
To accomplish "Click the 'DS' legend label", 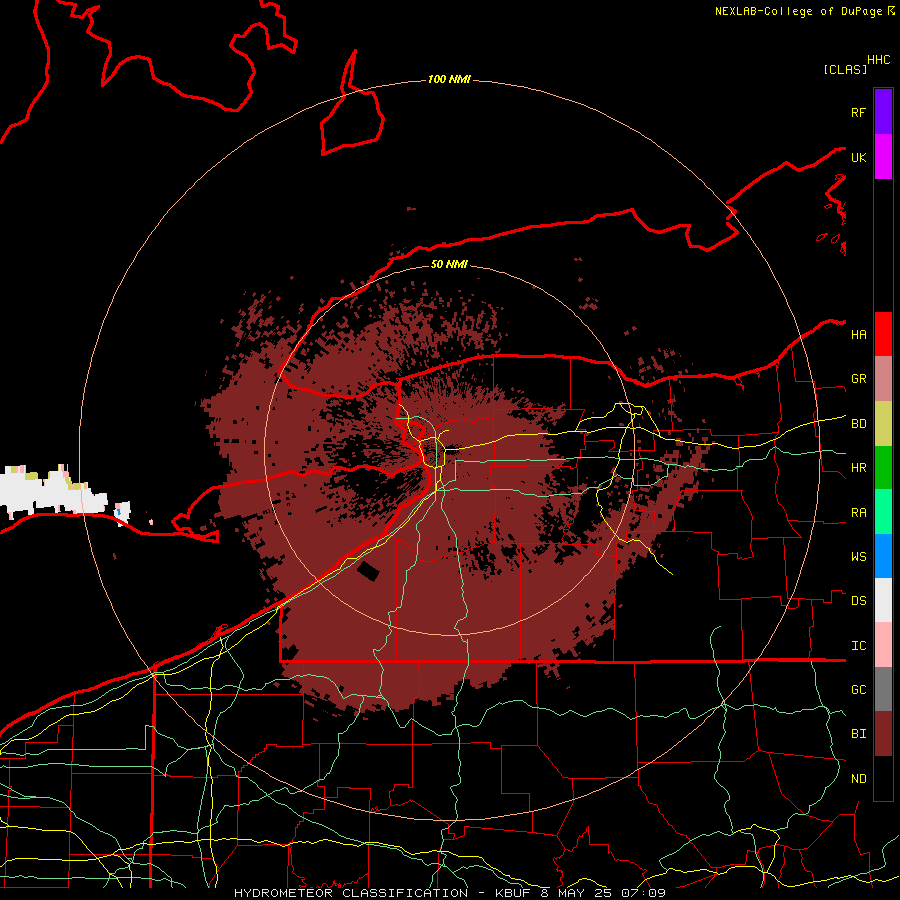I will point(859,601).
